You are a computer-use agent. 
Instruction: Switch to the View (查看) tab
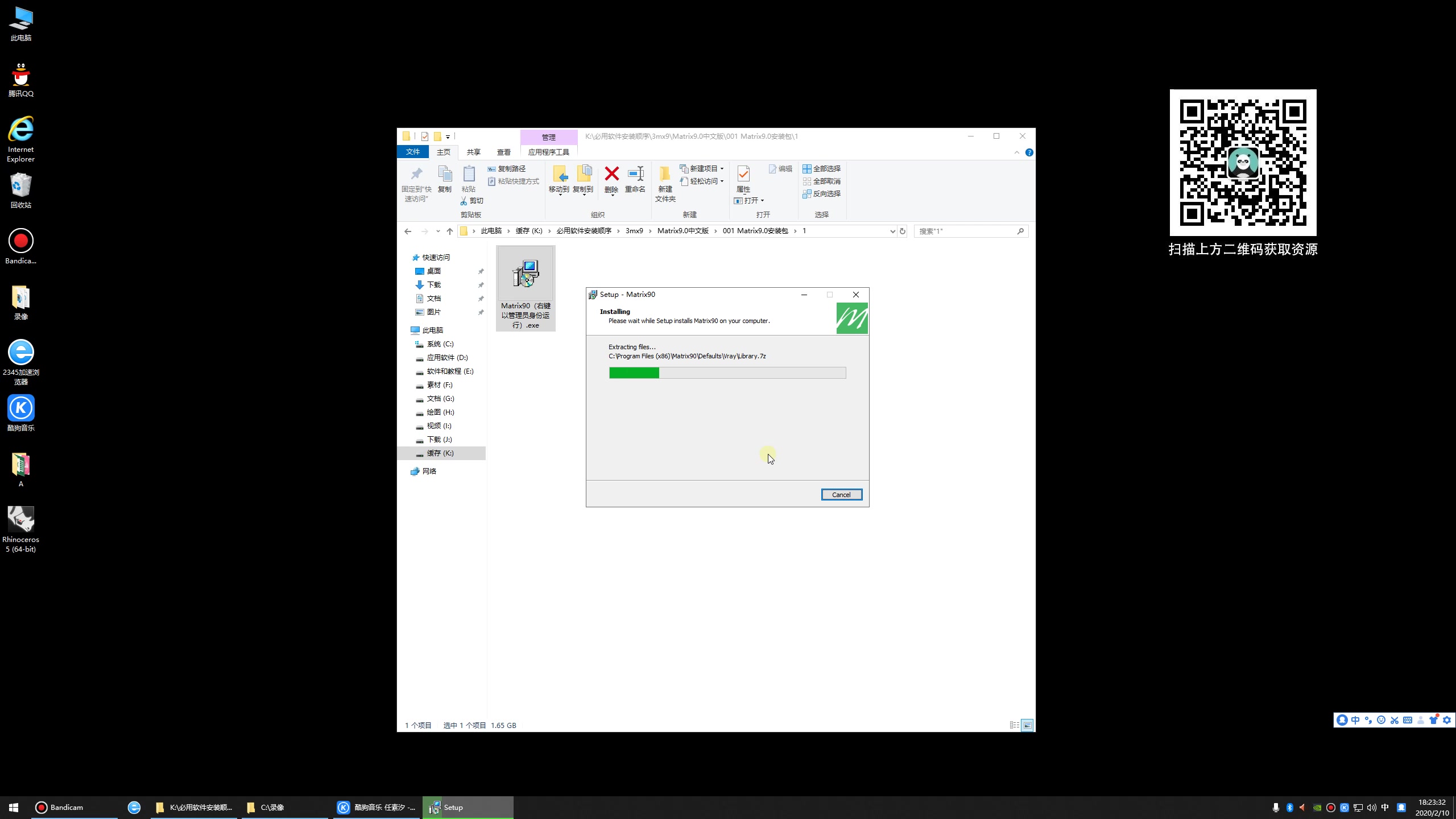click(x=504, y=152)
